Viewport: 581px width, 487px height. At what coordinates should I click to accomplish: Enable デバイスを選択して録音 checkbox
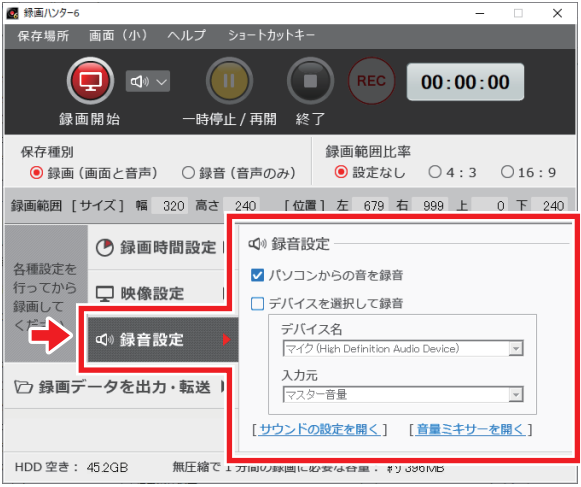pos(258,304)
